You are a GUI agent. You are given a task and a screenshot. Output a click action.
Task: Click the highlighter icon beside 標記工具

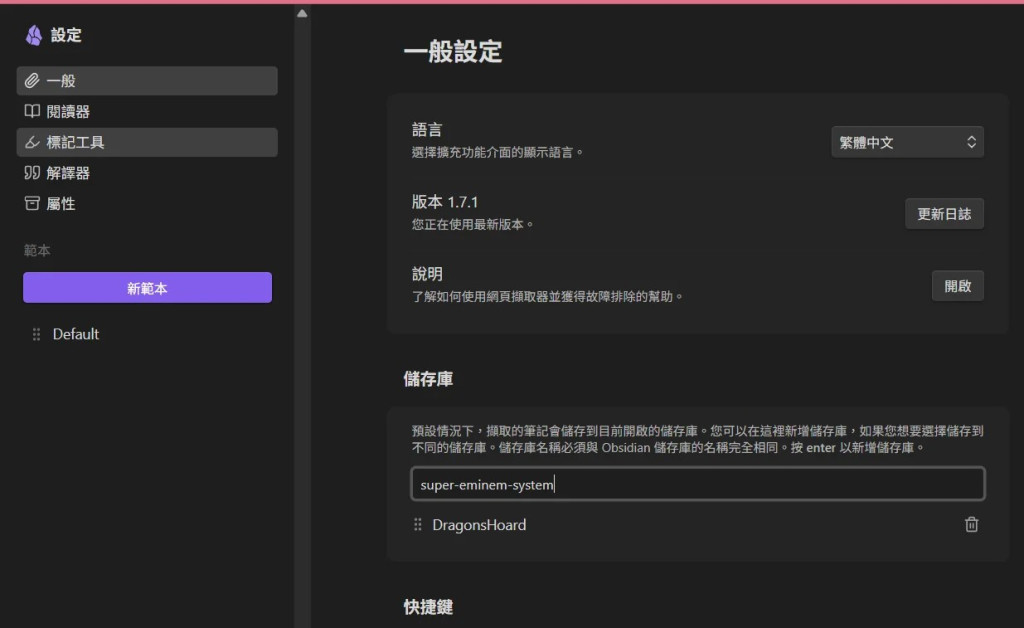point(32,142)
